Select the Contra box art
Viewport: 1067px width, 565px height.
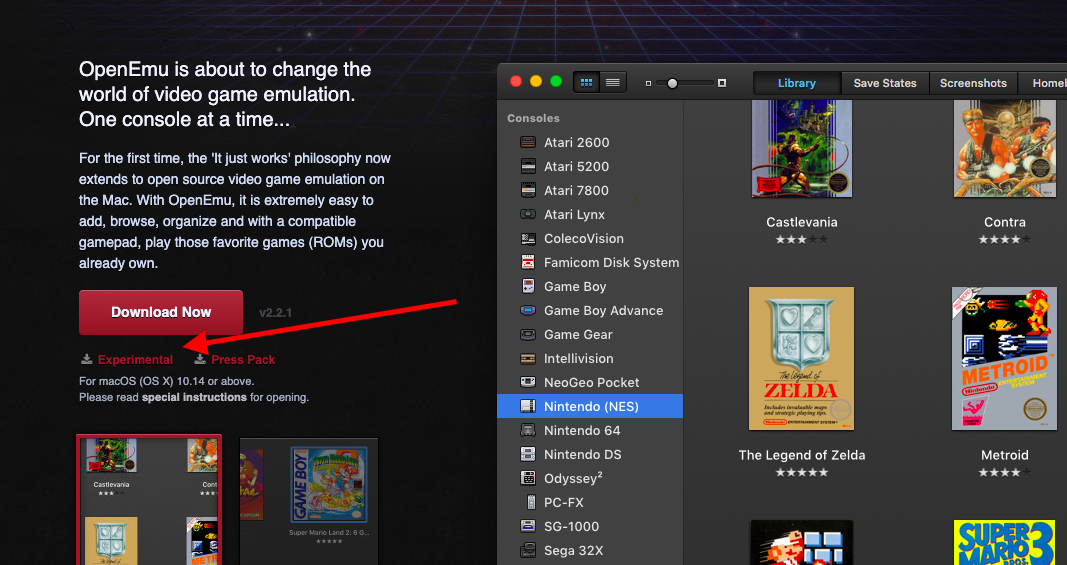[1004, 148]
